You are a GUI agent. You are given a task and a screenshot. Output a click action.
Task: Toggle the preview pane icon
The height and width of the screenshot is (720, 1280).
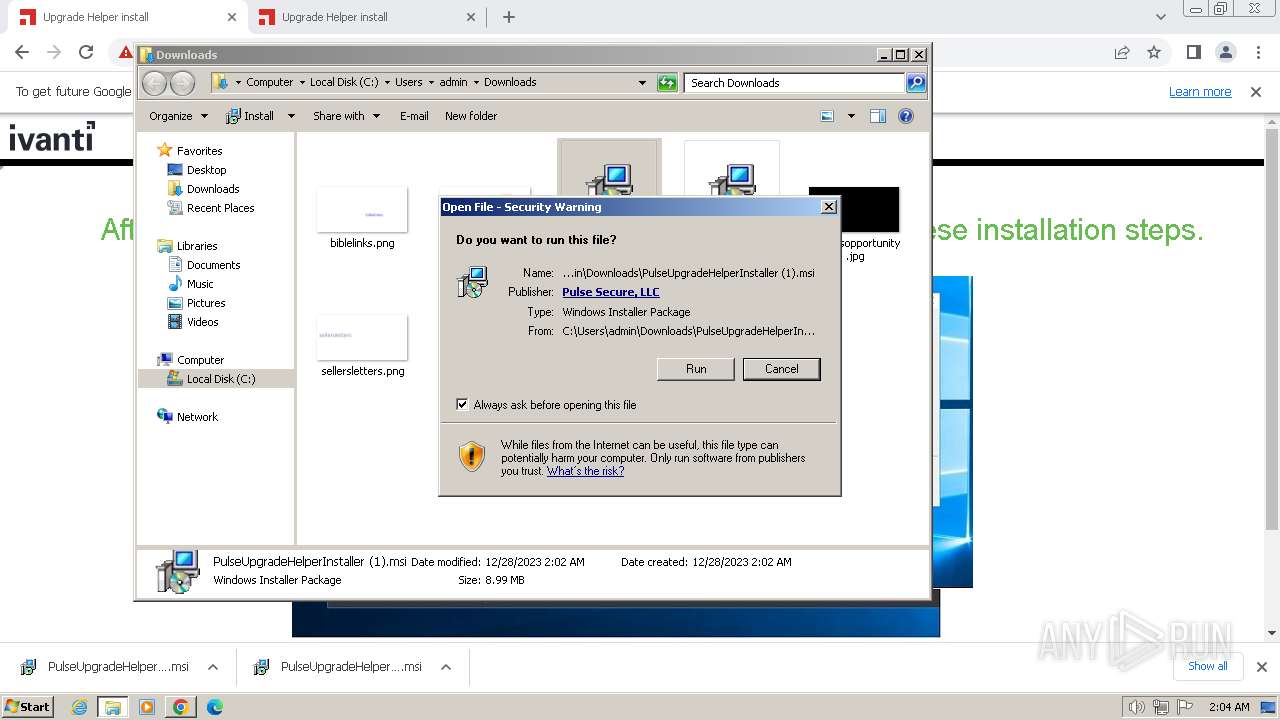pos(878,116)
